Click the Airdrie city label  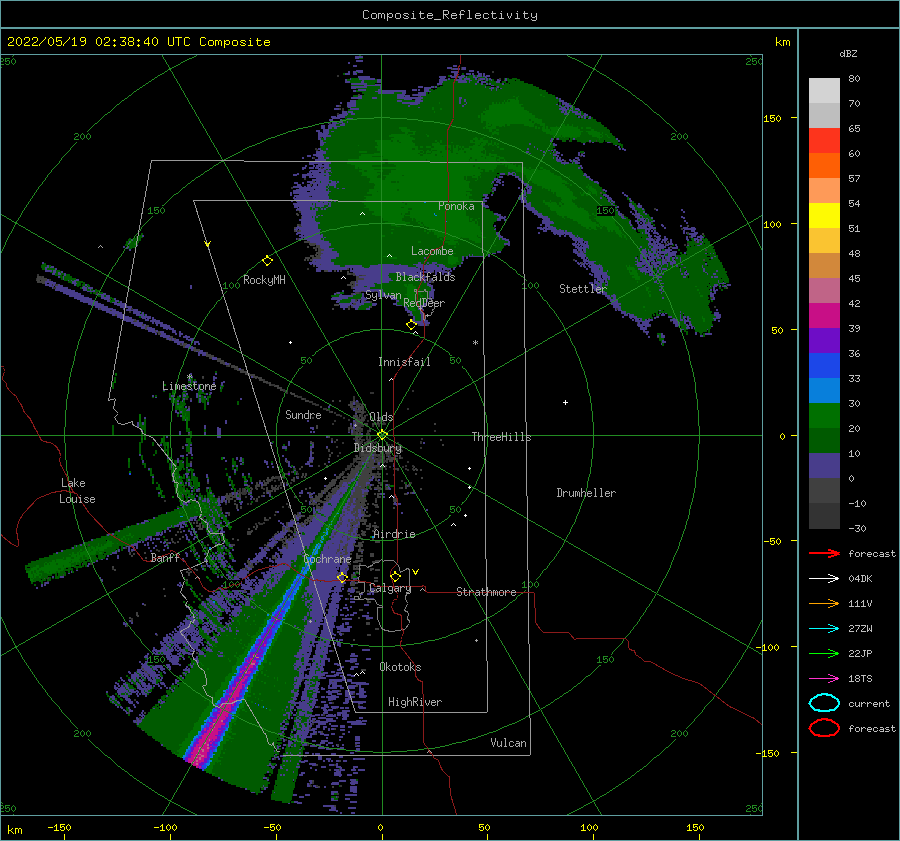pos(394,534)
